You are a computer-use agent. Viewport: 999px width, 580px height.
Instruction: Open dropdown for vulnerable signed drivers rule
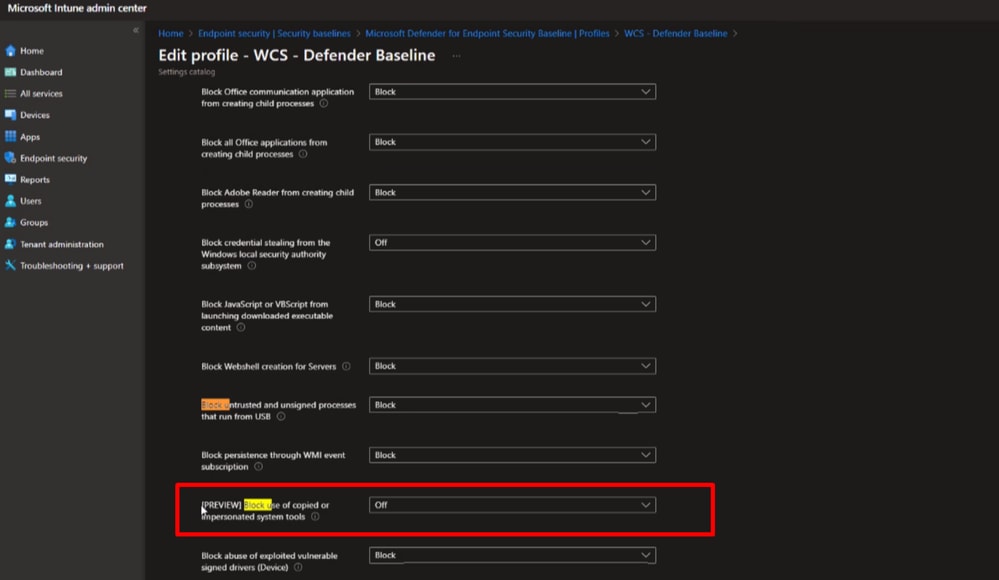point(512,556)
